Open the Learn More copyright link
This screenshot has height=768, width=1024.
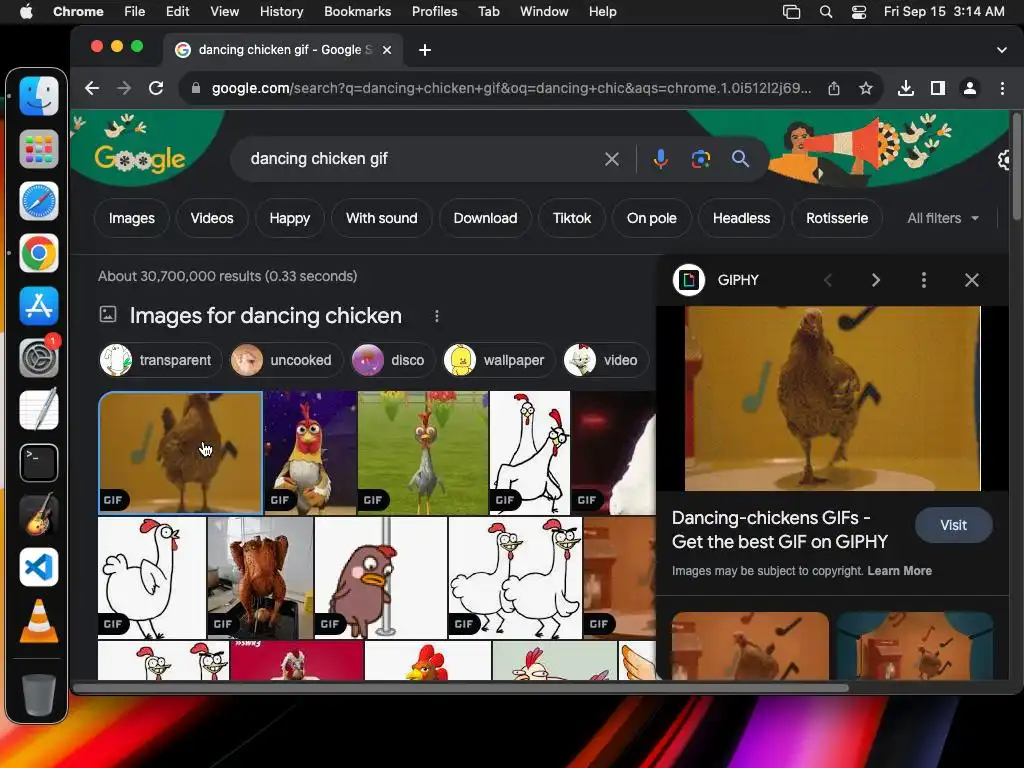point(899,571)
